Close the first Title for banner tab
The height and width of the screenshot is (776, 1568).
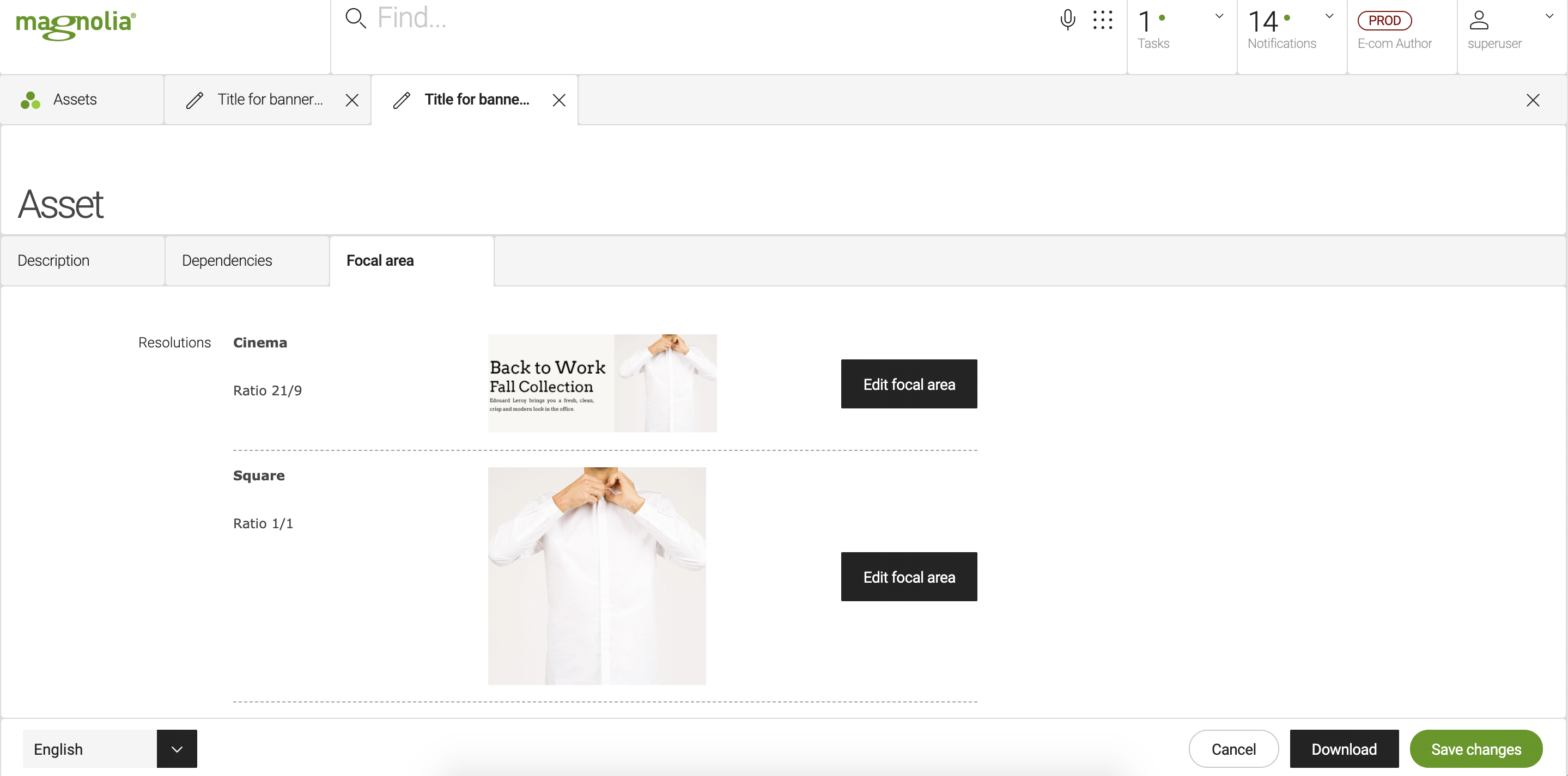point(352,100)
